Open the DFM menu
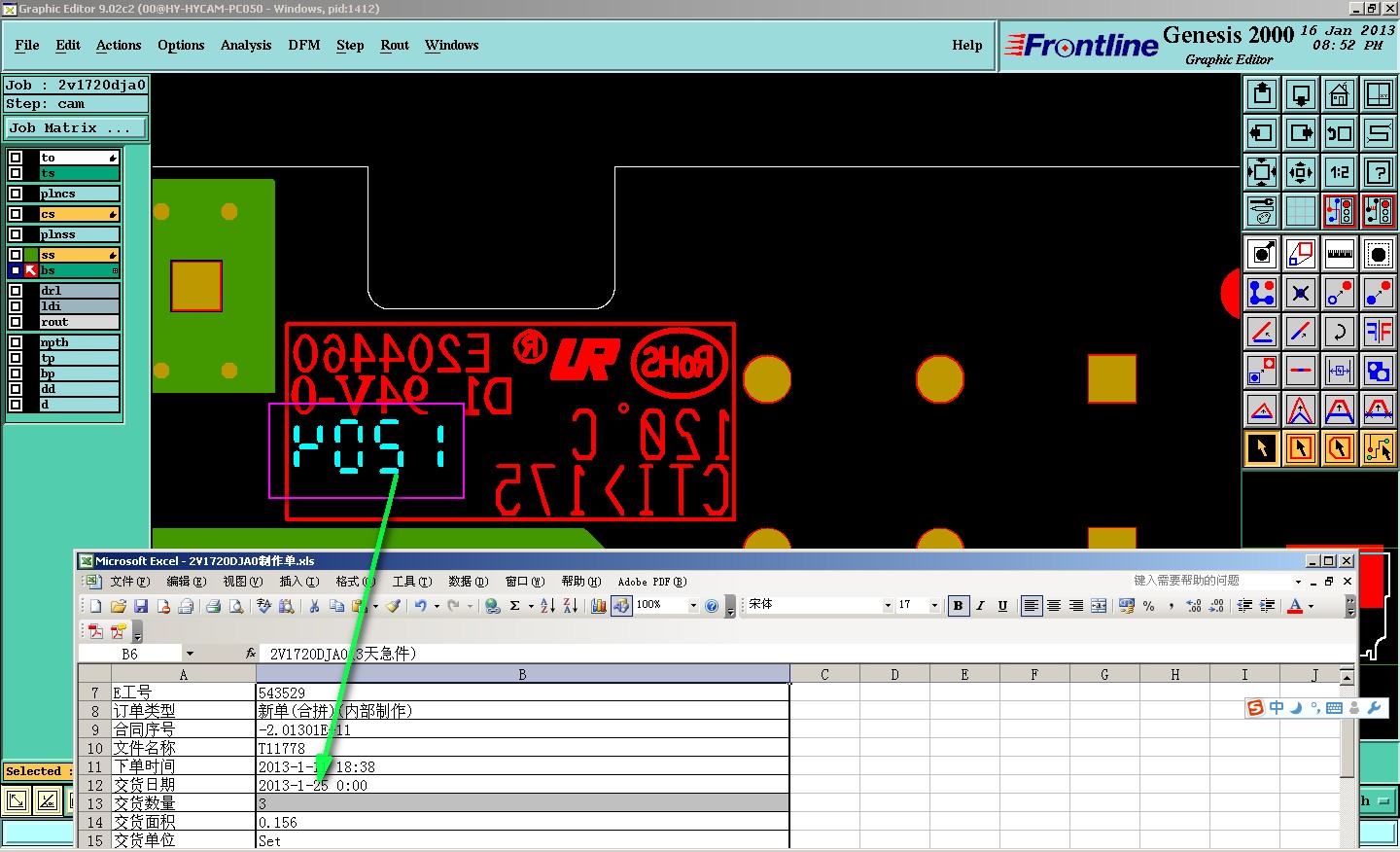The height and width of the screenshot is (852, 1400). coord(304,45)
